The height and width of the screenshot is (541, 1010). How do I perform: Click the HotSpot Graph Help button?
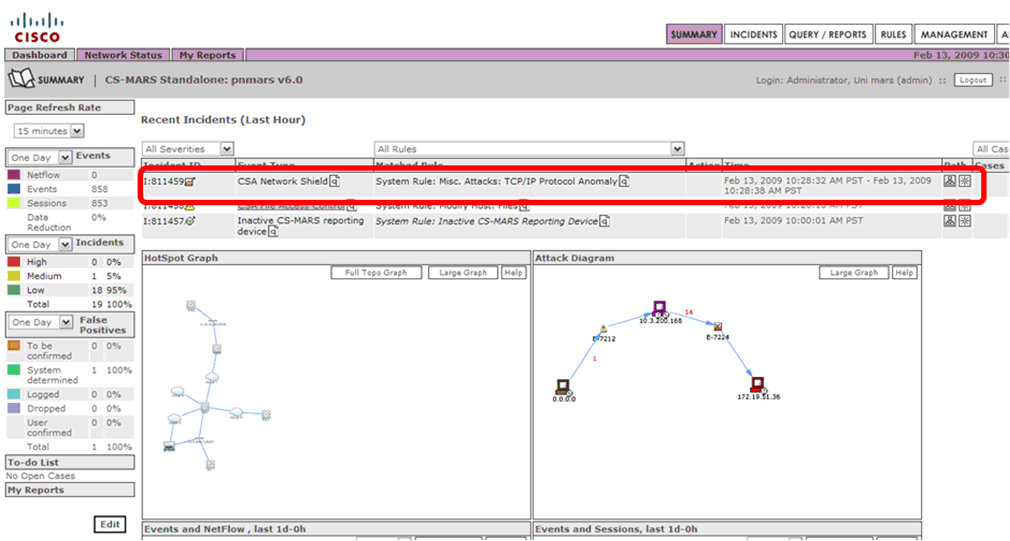click(x=513, y=272)
